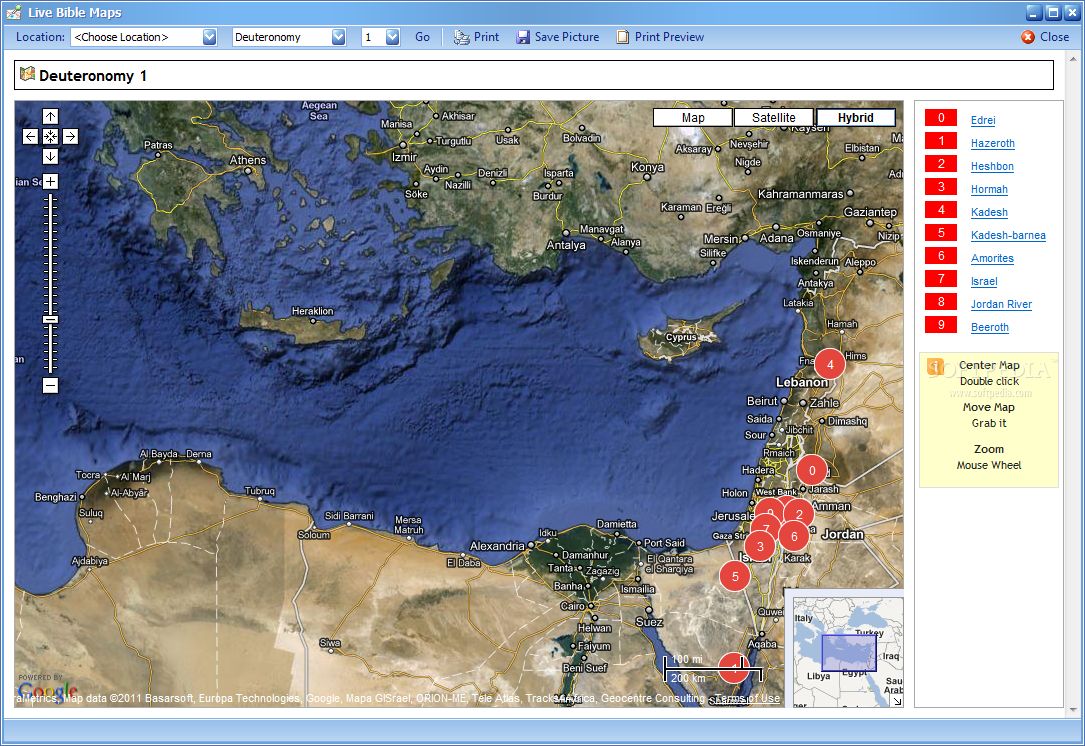This screenshot has width=1085, height=746.
Task: Click the scrollbar down arrow
Action: point(1073,711)
